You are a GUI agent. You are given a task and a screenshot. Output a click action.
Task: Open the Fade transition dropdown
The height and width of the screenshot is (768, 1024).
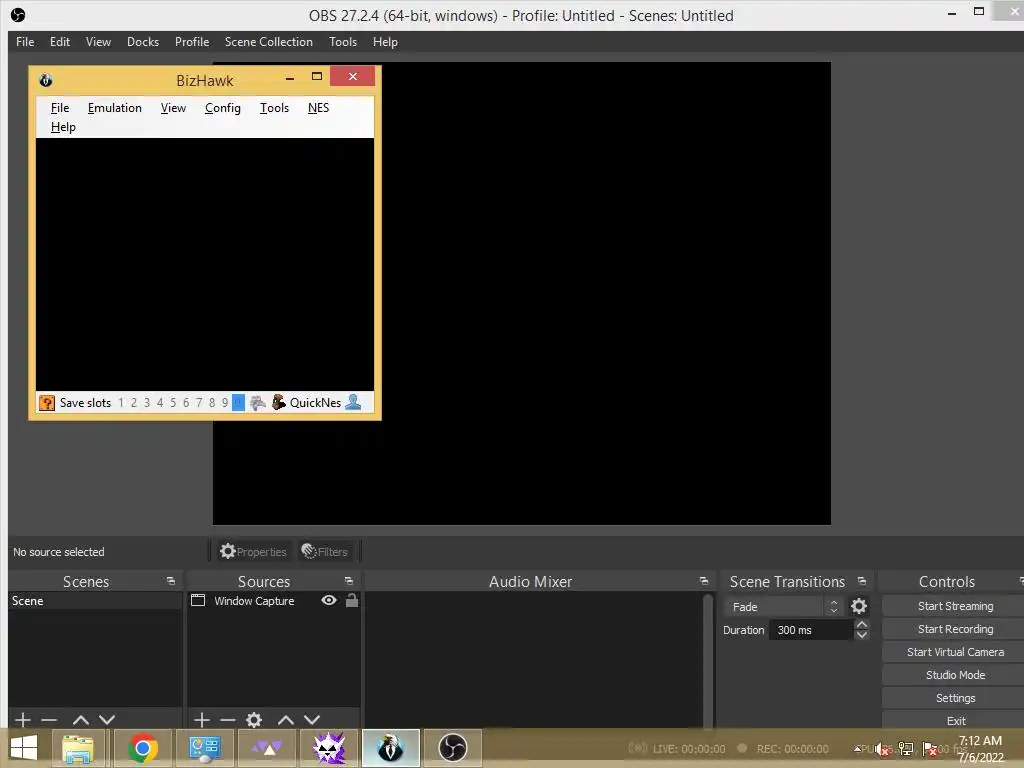[x=784, y=607]
